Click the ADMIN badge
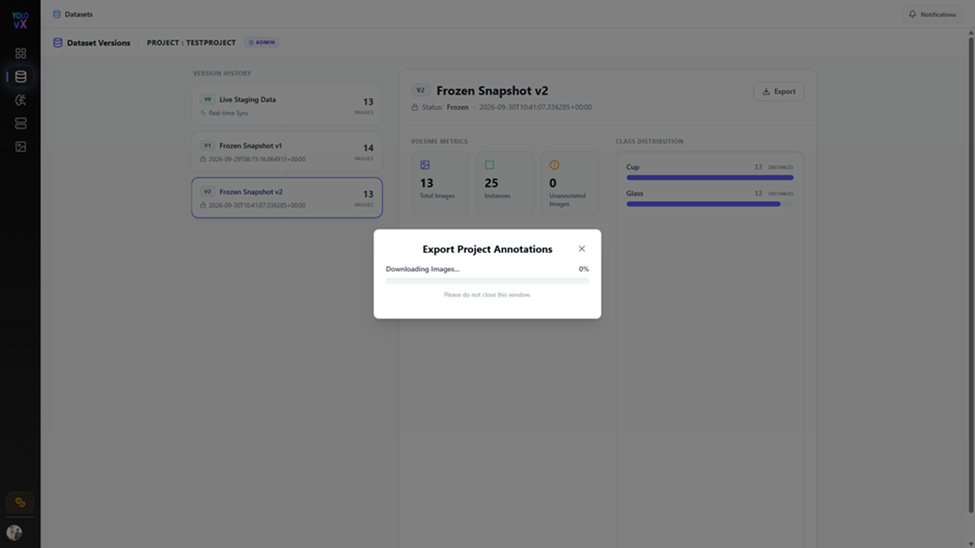The image size is (975, 548). (x=262, y=42)
